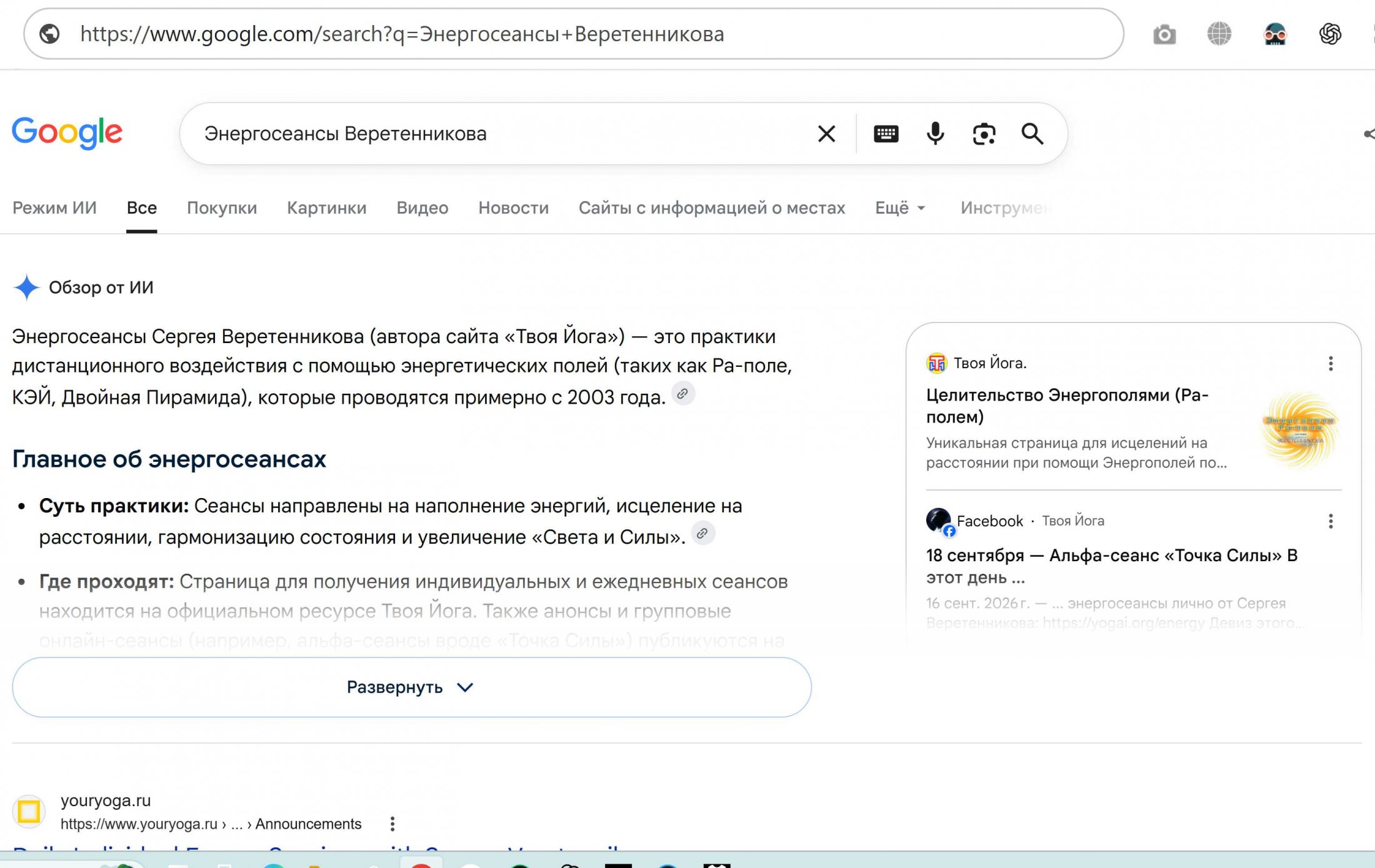
Task: Open the Видео tab
Action: 422,208
